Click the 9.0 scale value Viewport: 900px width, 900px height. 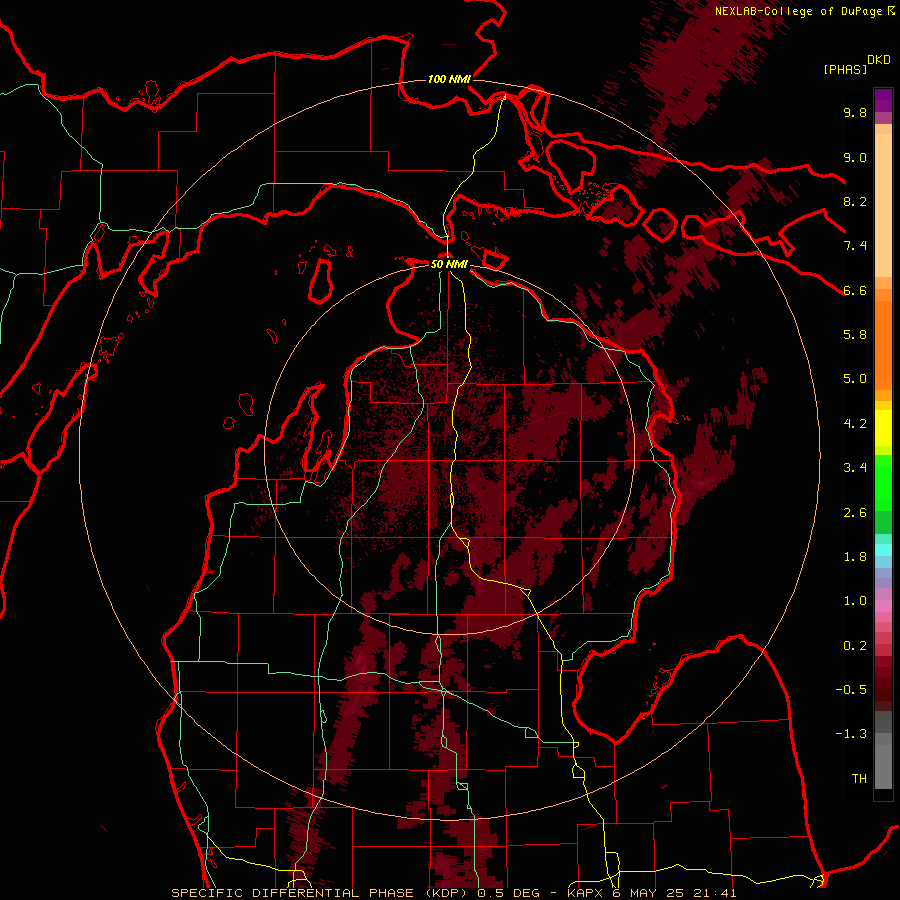tap(855, 157)
